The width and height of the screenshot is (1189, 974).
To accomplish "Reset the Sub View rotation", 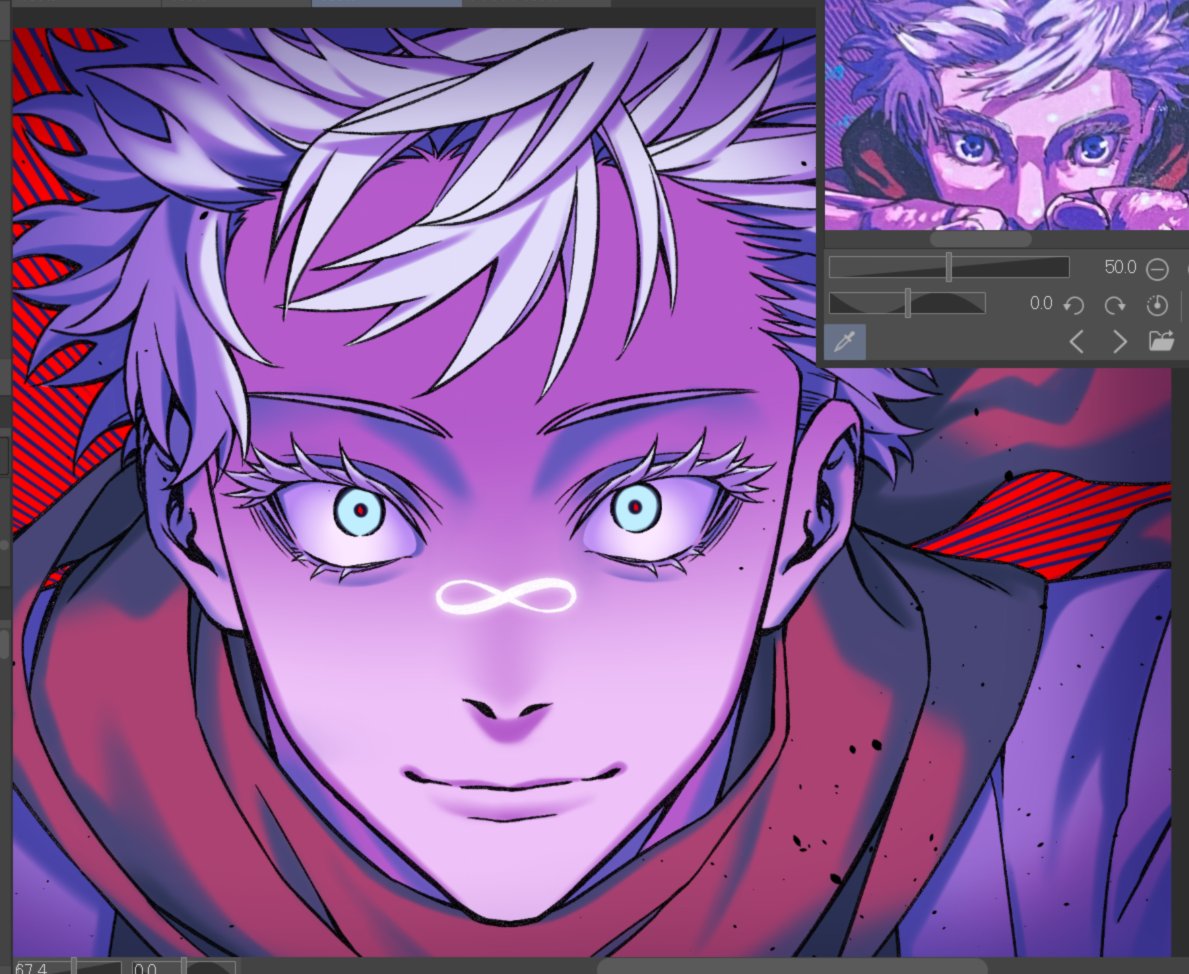I will click(1157, 305).
